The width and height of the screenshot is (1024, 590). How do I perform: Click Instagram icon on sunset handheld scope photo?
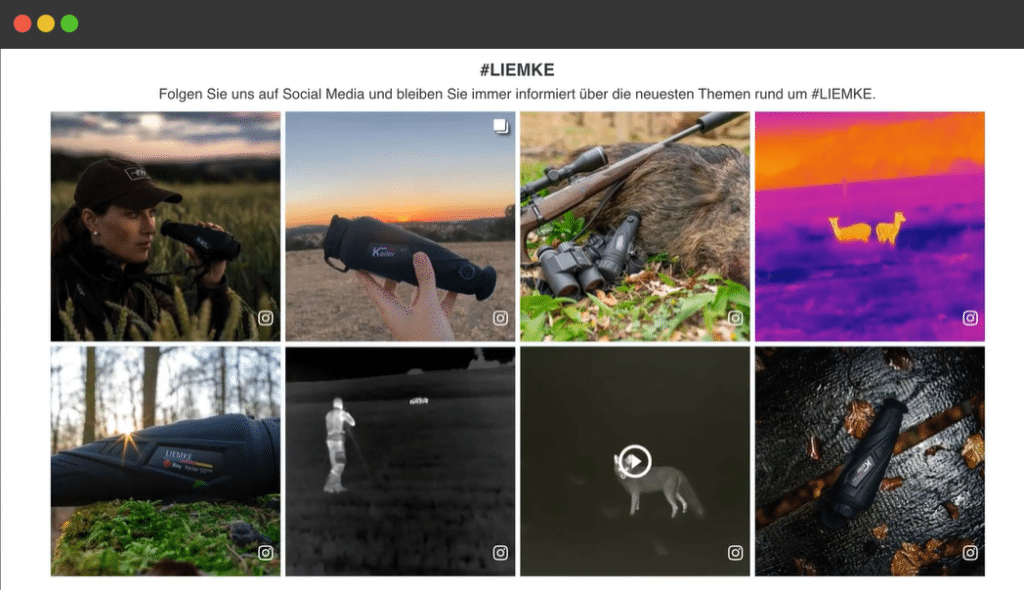500,318
